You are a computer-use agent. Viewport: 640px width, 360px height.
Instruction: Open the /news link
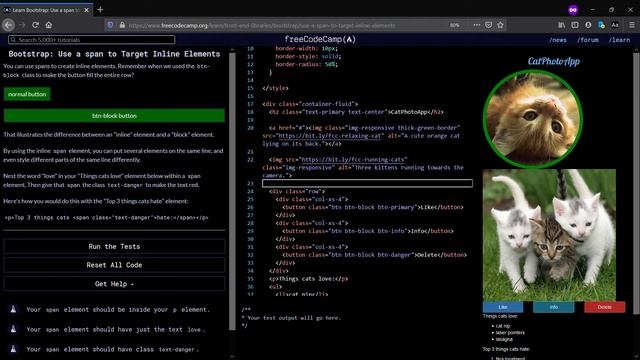click(558, 40)
